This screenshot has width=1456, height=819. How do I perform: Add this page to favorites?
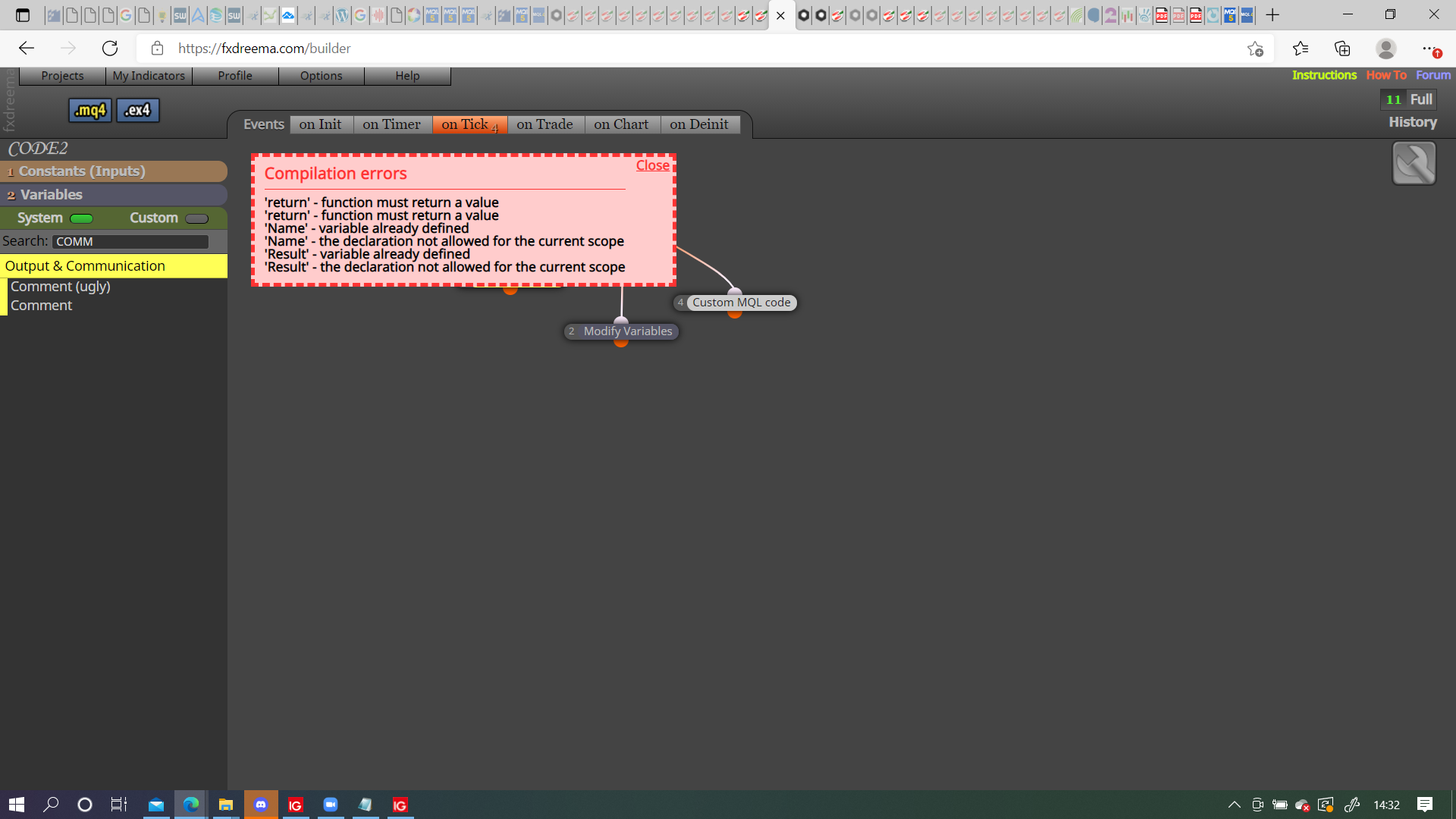(x=1255, y=49)
